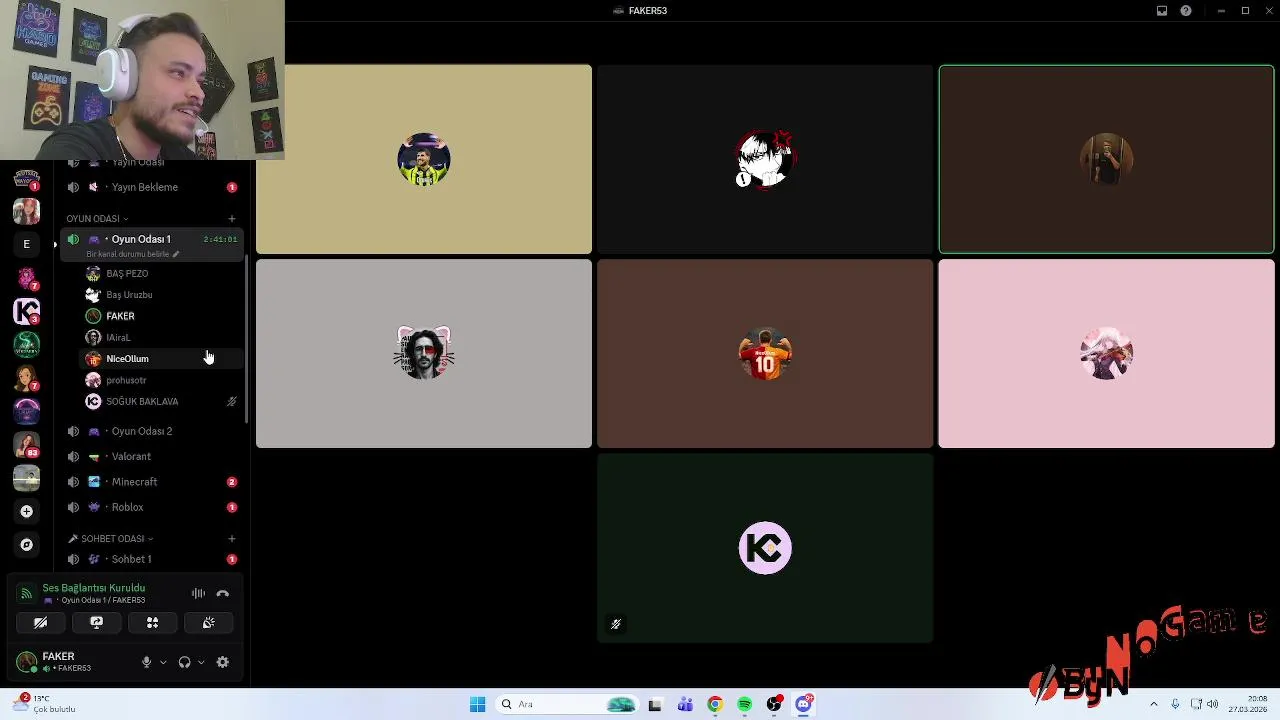Collapse the OYUN ODASI category
The width and height of the screenshot is (1280, 720).
pyautogui.click(x=97, y=218)
